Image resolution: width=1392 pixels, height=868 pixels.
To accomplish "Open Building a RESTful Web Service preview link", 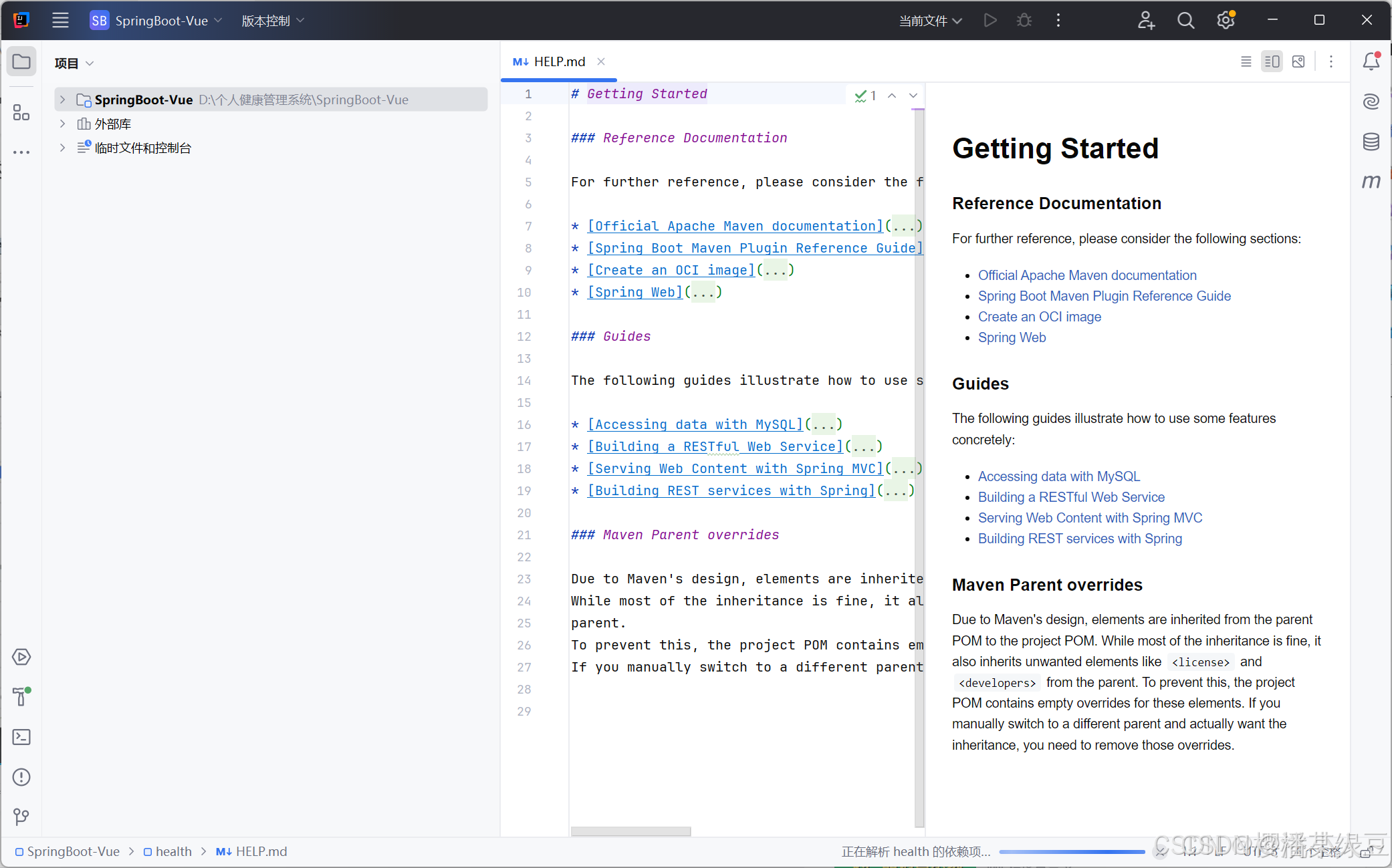I will click(1071, 497).
